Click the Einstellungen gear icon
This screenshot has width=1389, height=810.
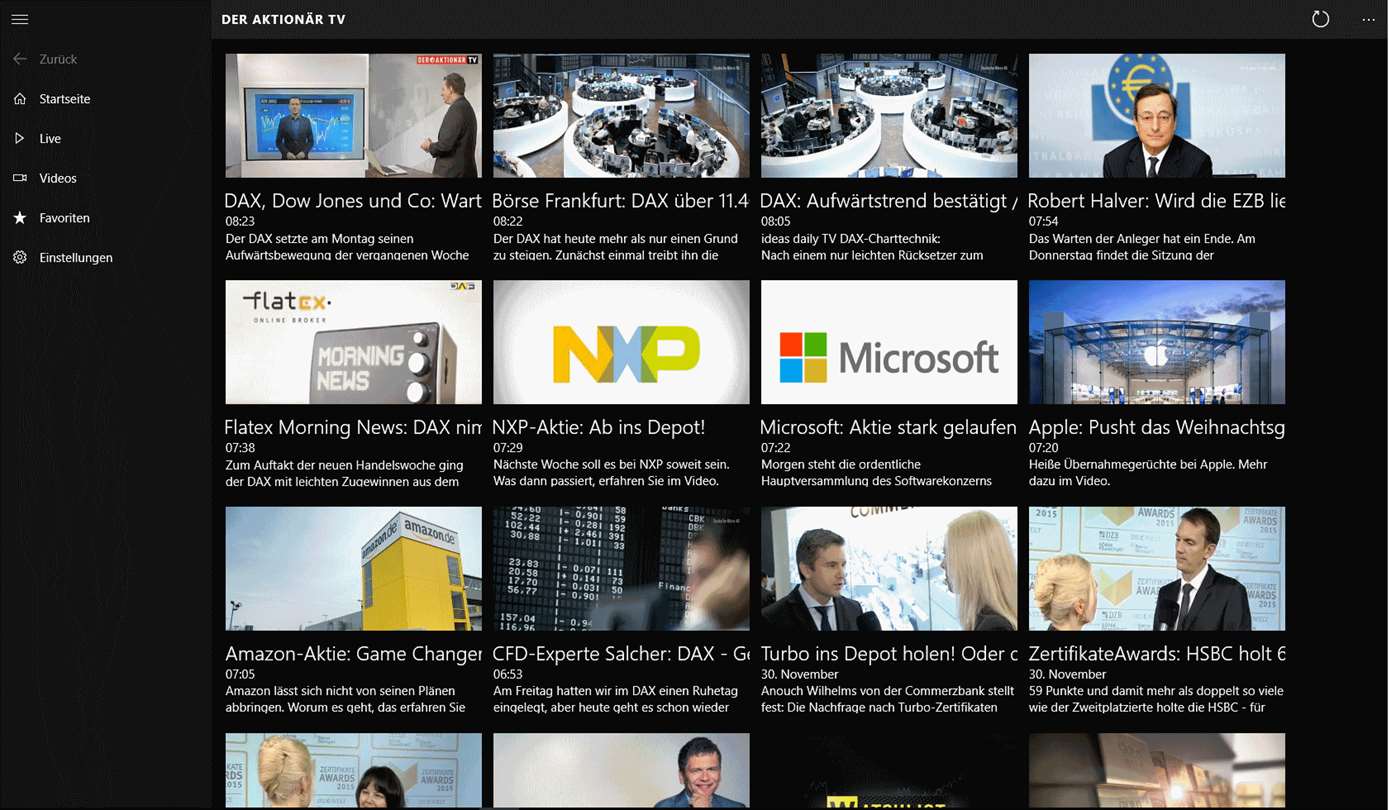click(20, 257)
